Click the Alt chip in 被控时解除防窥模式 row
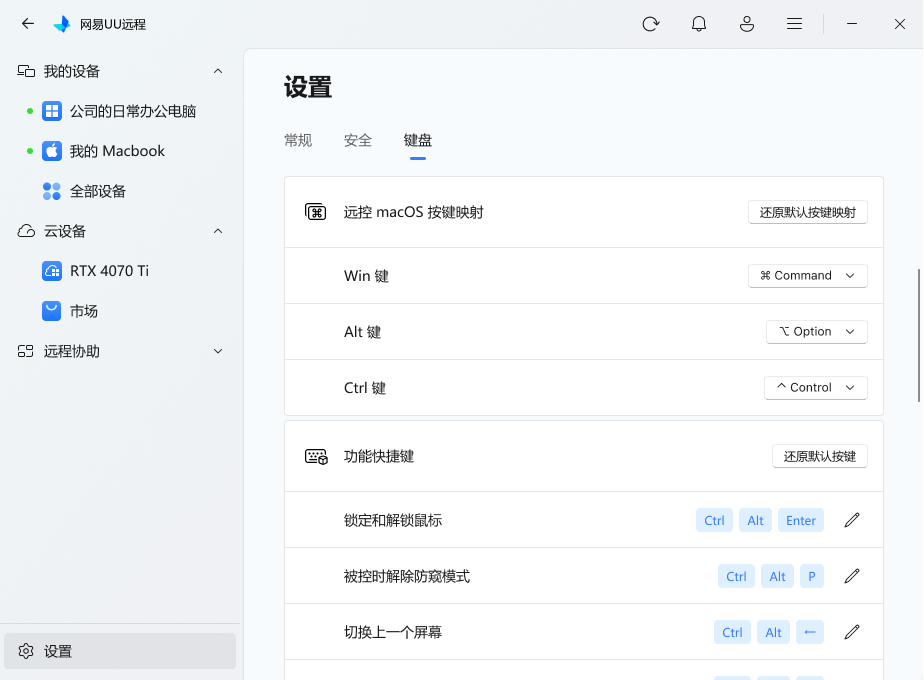Screen dimensions: 924x680 (777, 576)
